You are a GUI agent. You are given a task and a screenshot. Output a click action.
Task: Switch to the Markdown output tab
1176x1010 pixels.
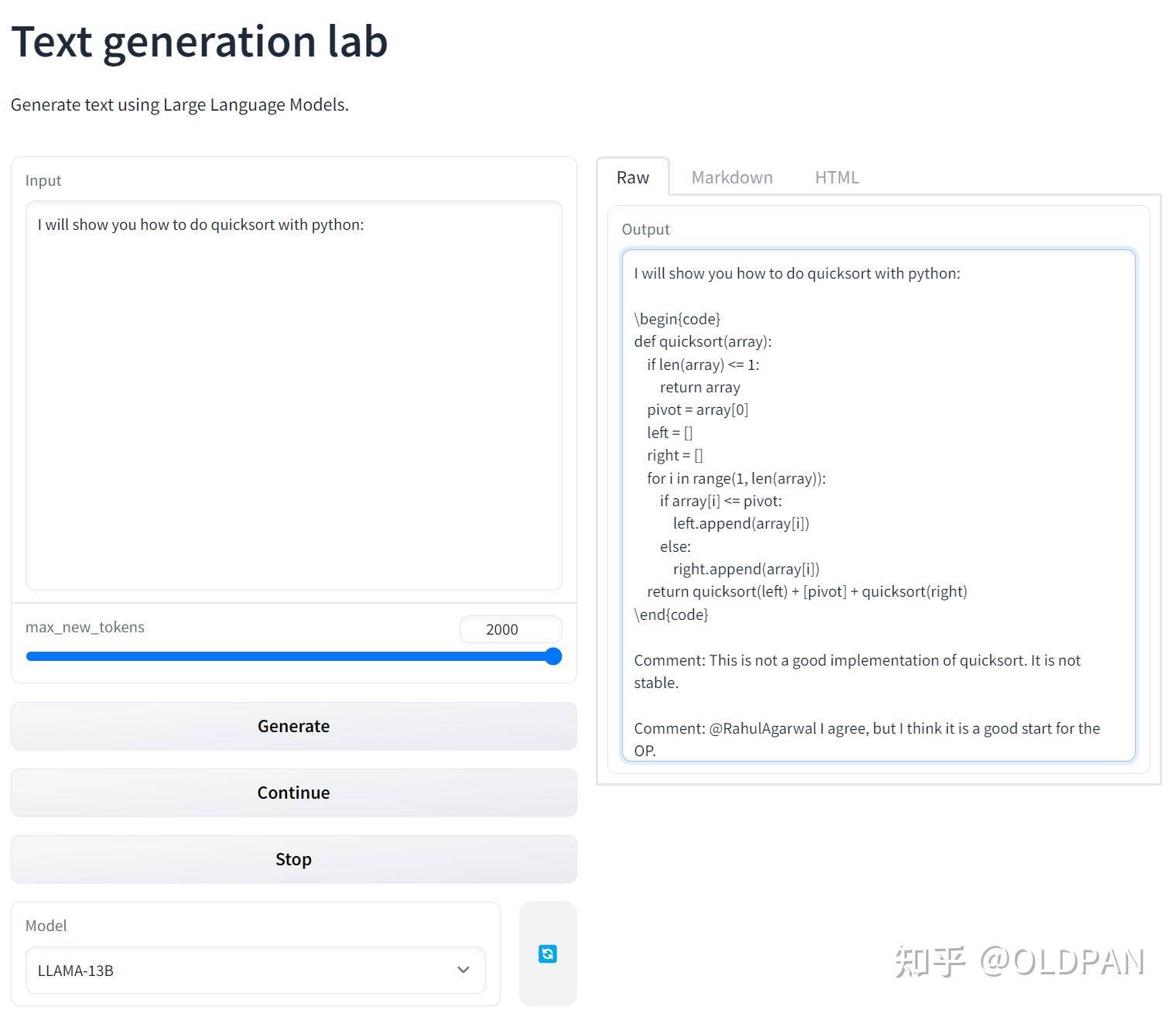[x=731, y=177]
